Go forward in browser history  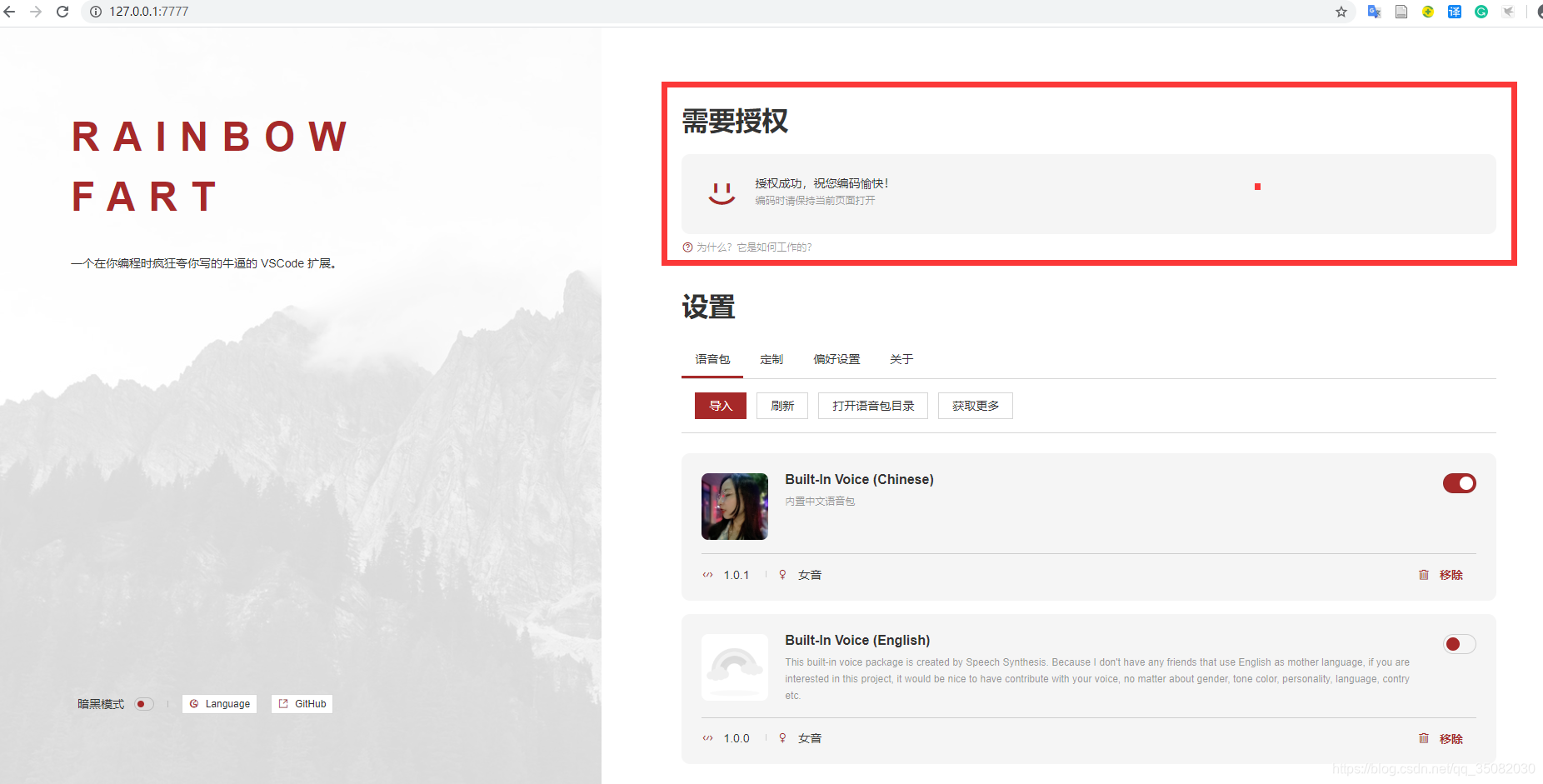pos(36,12)
